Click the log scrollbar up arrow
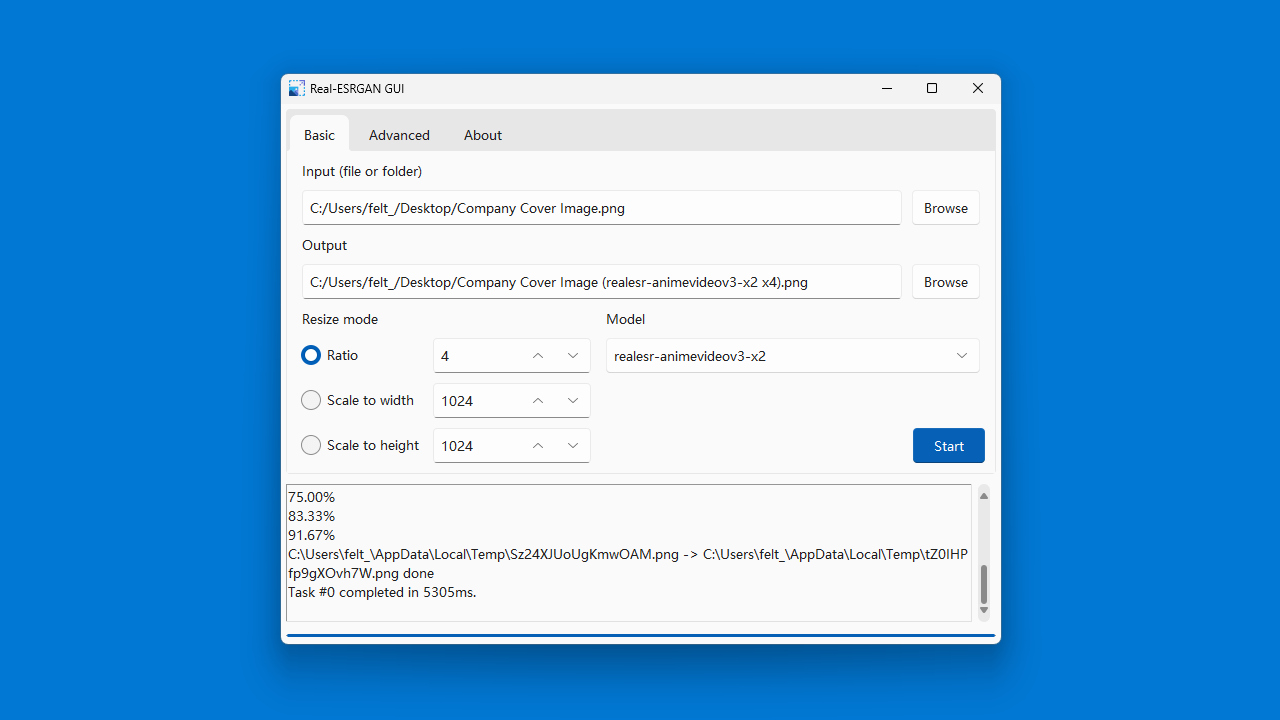This screenshot has height=720, width=1280. pyautogui.click(x=984, y=496)
